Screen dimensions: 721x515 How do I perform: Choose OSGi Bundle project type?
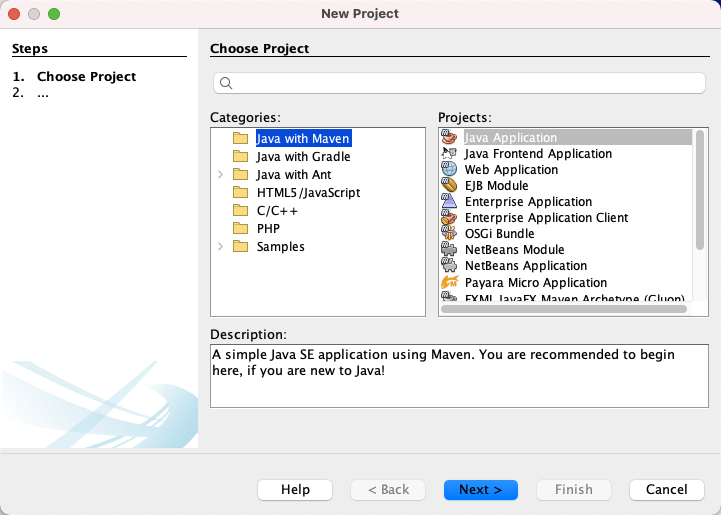coord(499,234)
